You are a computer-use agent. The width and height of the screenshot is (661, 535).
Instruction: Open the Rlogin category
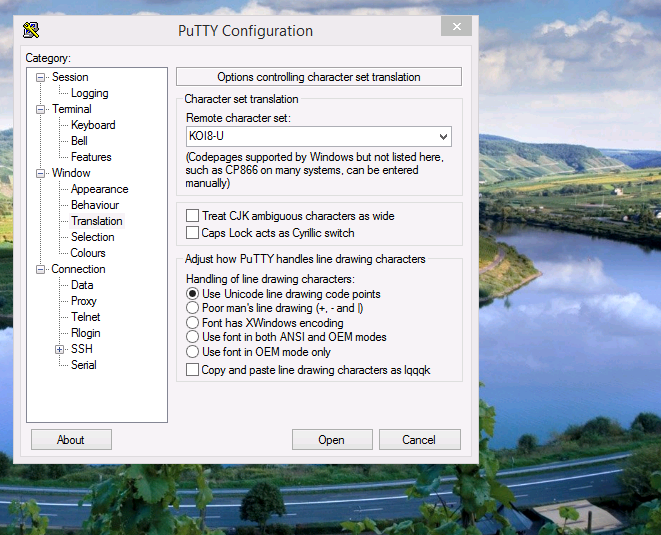tap(86, 333)
